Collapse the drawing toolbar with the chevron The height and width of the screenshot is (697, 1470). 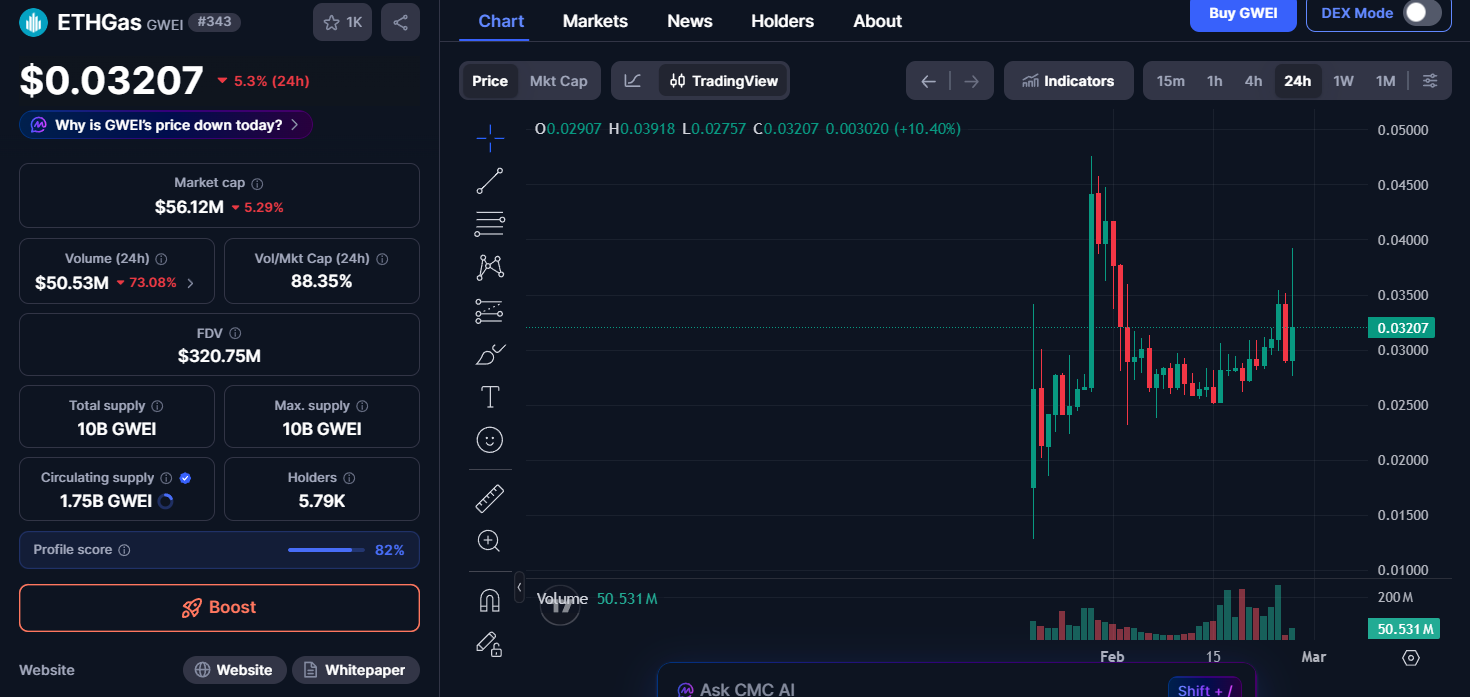(x=519, y=588)
